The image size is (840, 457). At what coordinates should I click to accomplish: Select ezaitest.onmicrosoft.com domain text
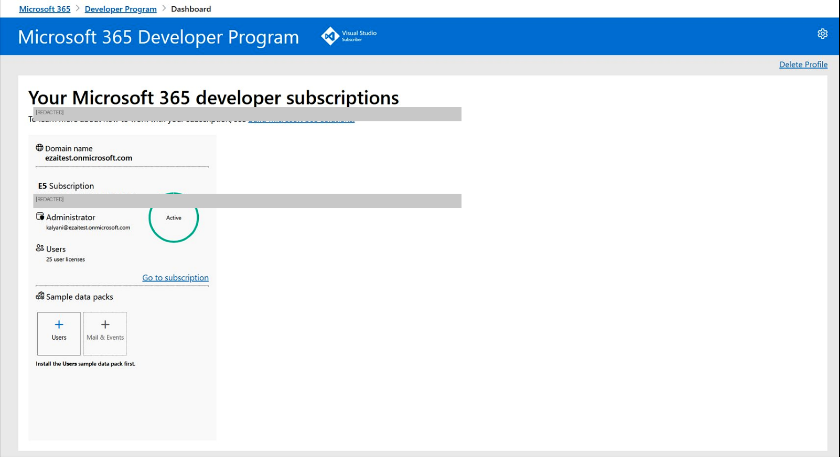click(88, 158)
